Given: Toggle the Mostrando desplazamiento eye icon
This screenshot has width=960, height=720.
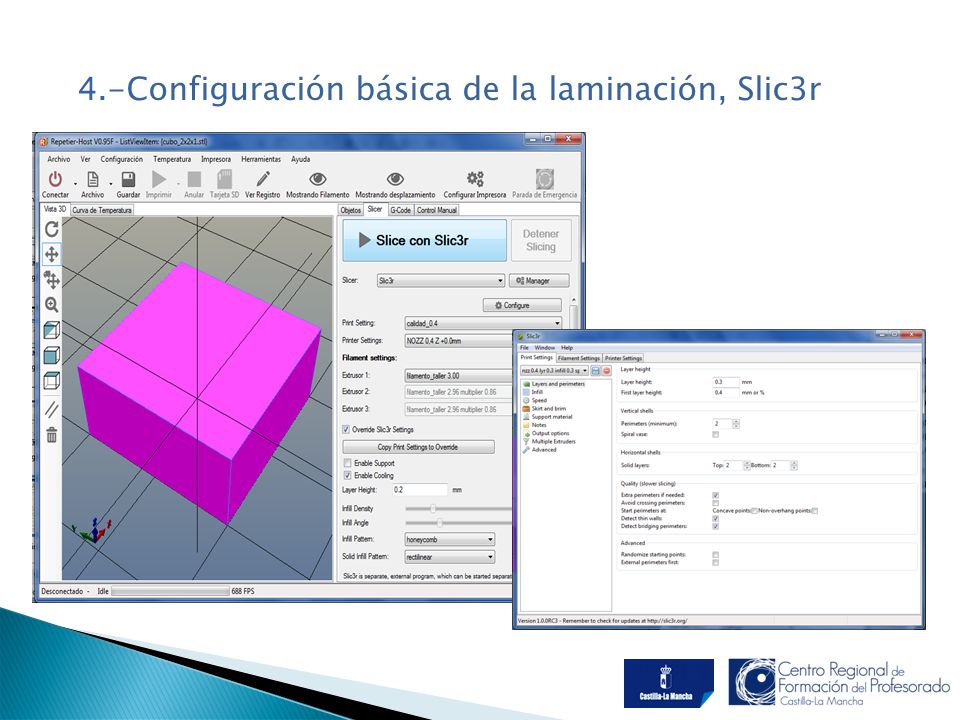Looking at the screenshot, I should pyautogui.click(x=395, y=179).
